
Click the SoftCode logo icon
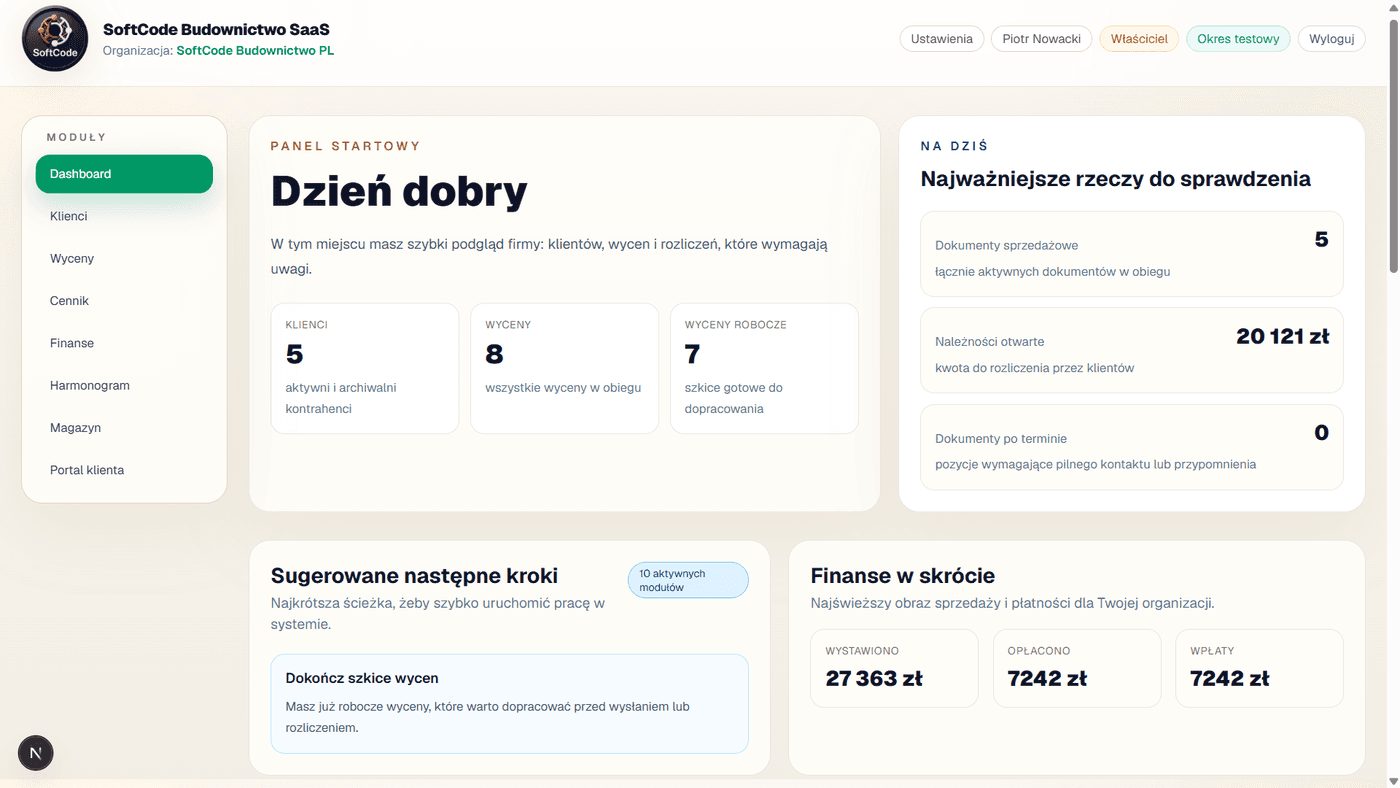pos(55,39)
